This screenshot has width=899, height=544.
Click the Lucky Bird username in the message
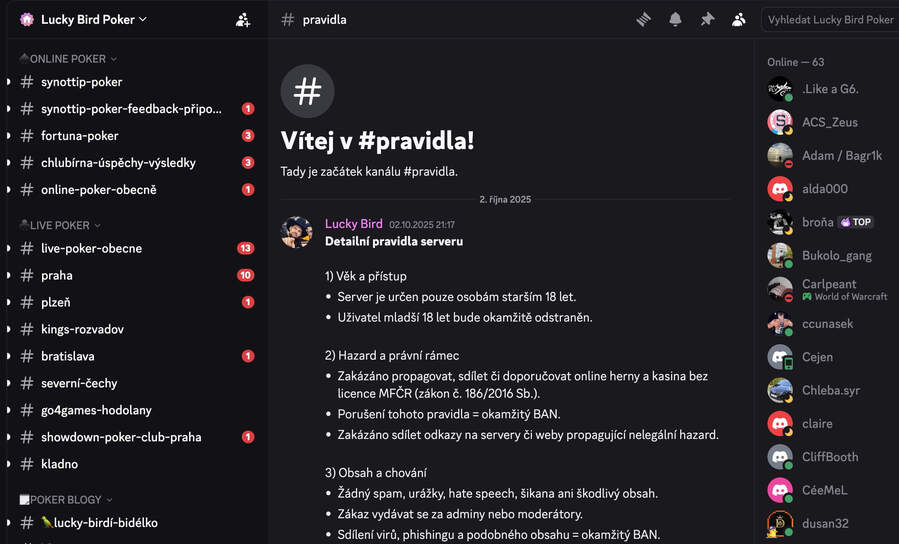point(353,224)
